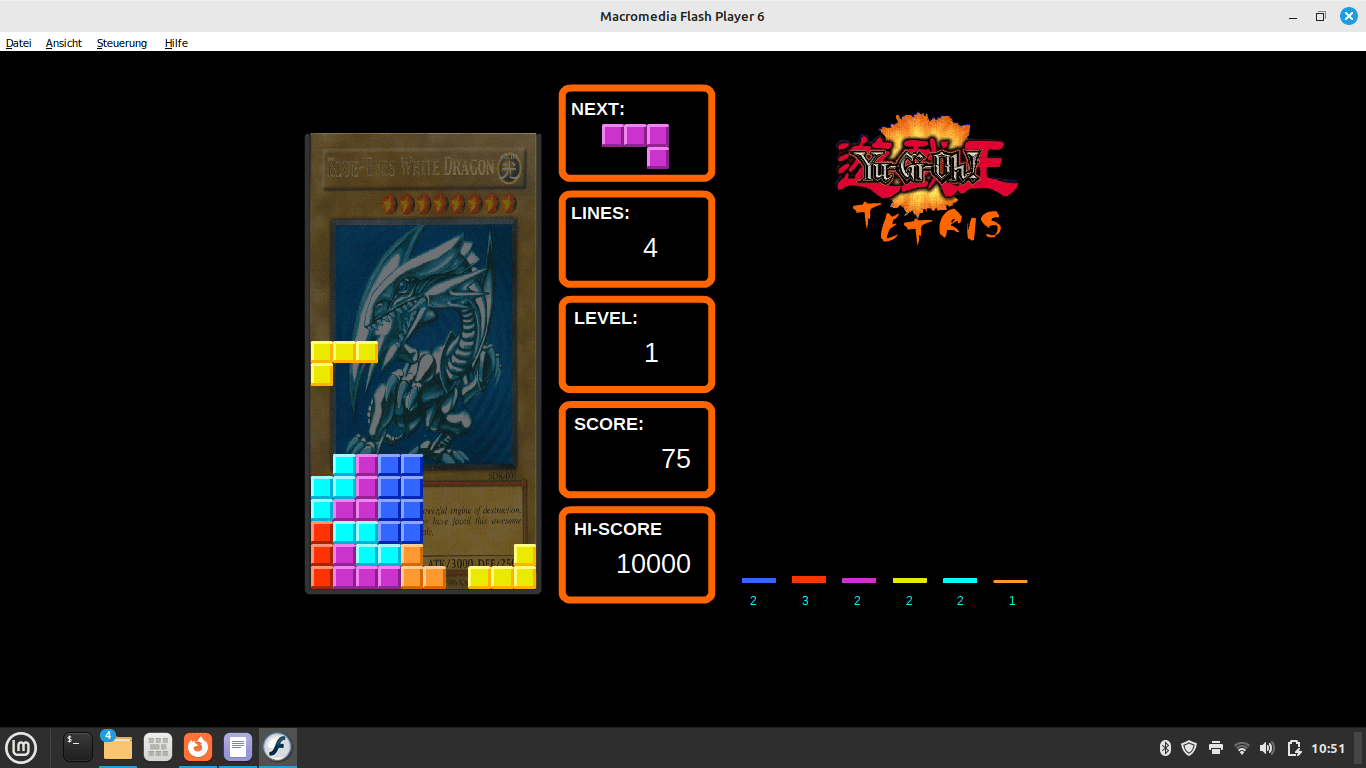Click the HI-SCORE value 10000
1366x768 pixels.
coord(653,564)
